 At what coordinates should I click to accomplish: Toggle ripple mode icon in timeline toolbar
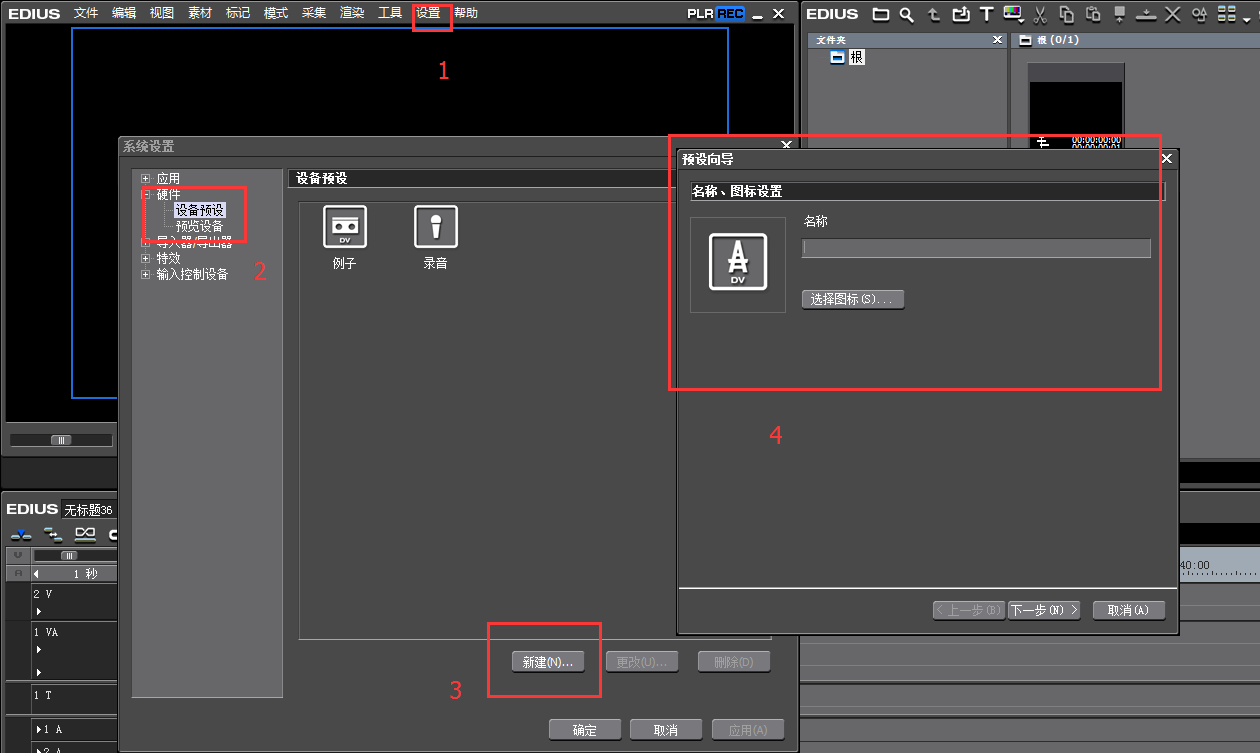(x=85, y=535)
